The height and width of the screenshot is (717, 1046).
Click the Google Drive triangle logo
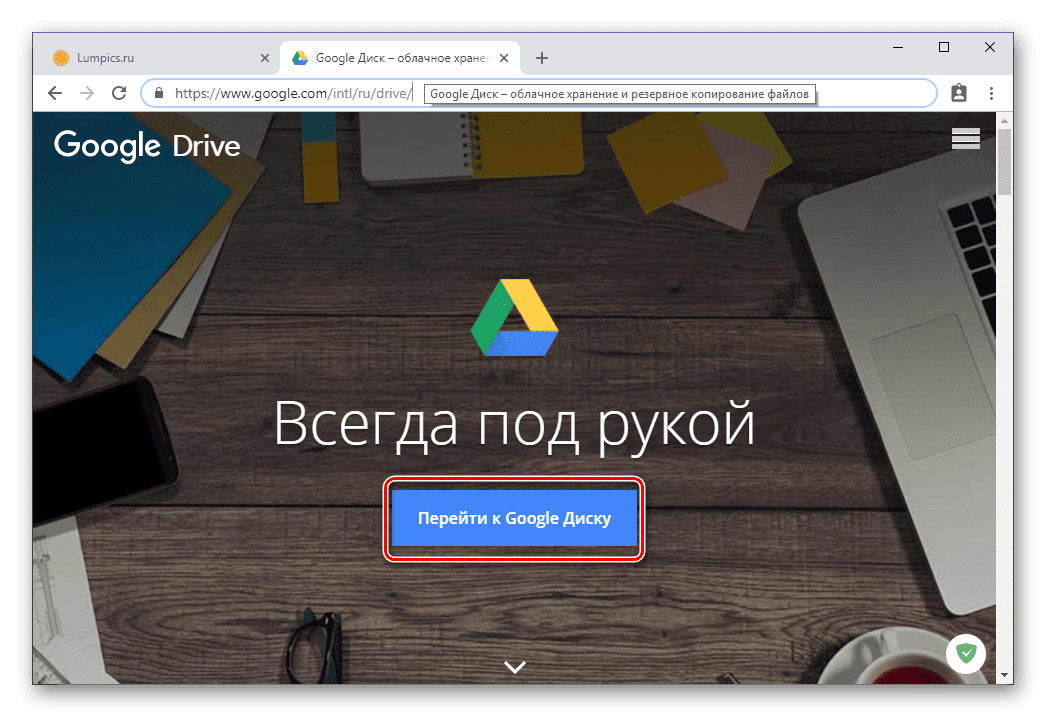(514, 317)
